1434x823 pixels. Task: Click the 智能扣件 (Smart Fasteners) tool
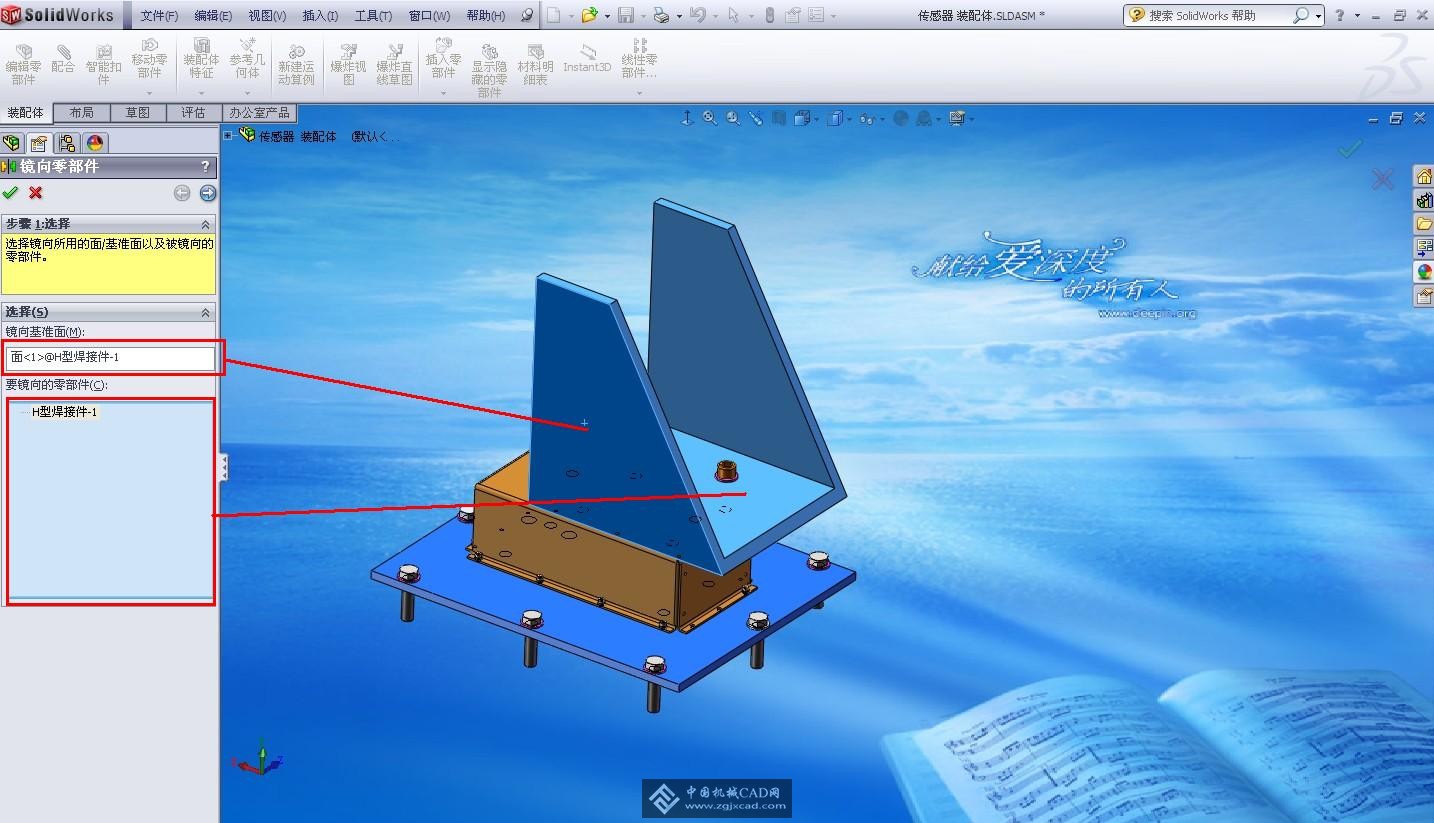103,65
